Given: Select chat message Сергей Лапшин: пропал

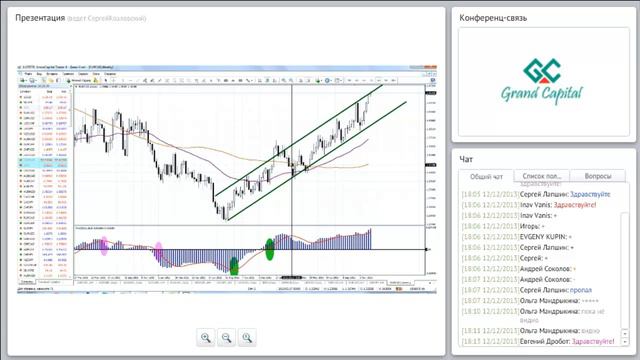Looking at the screenshot, I should pos(527,290).
